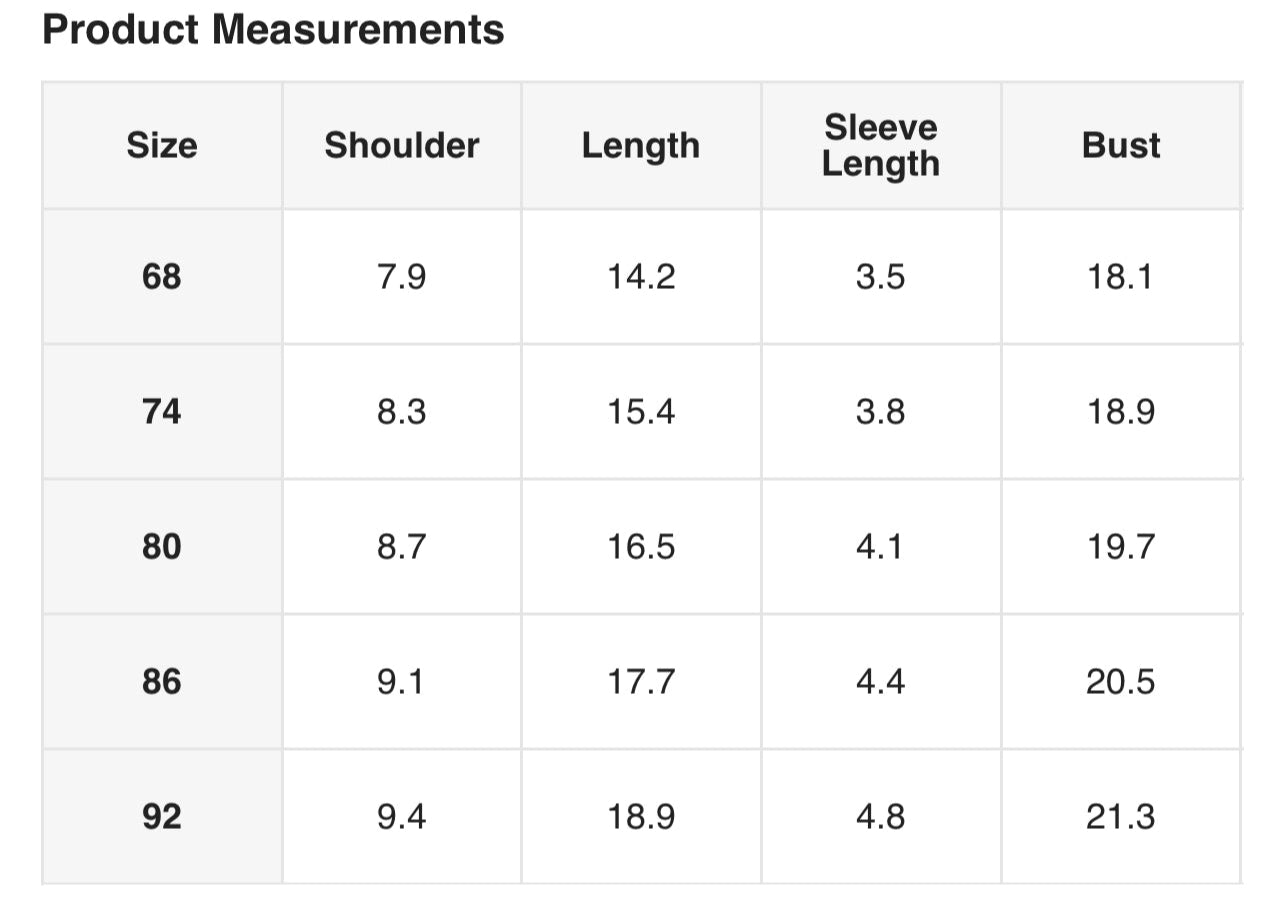Click length value 18.9 in last row
Viewport: 1284px width, 918px height.
[641, 817]
